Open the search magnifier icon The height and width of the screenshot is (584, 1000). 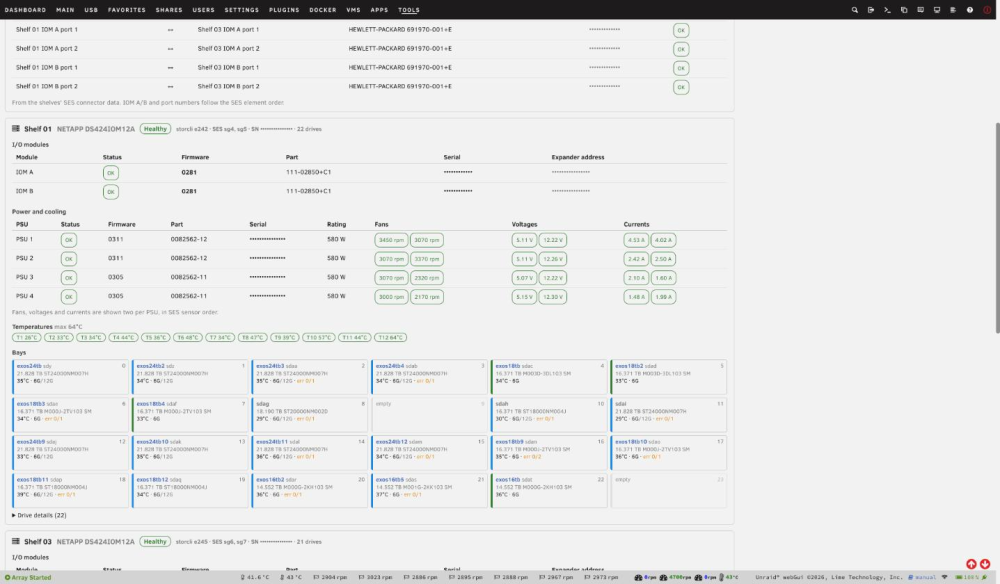[x=855, y=10]
